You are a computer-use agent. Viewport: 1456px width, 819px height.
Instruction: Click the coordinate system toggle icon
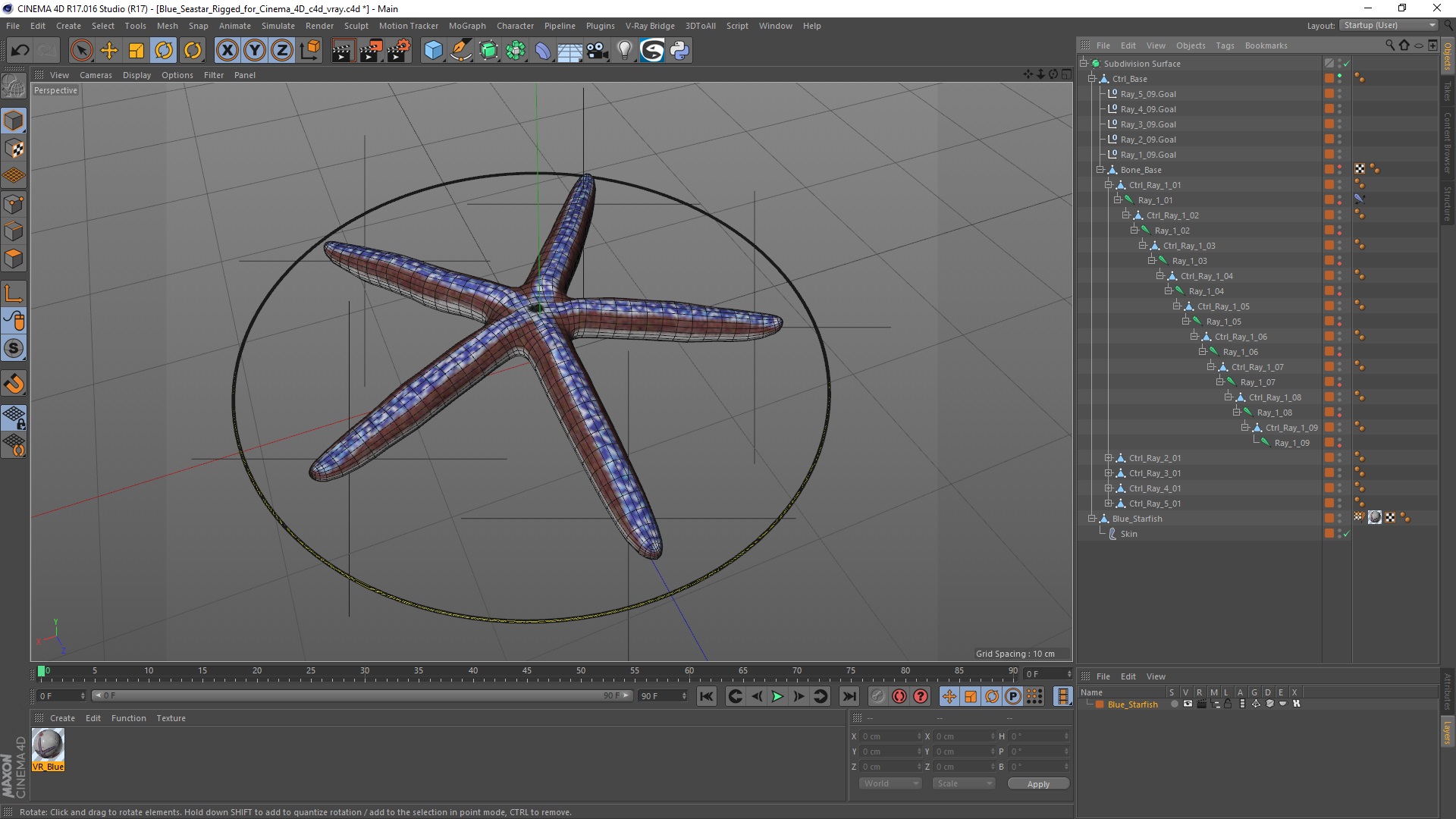click(x=309, y=51)
